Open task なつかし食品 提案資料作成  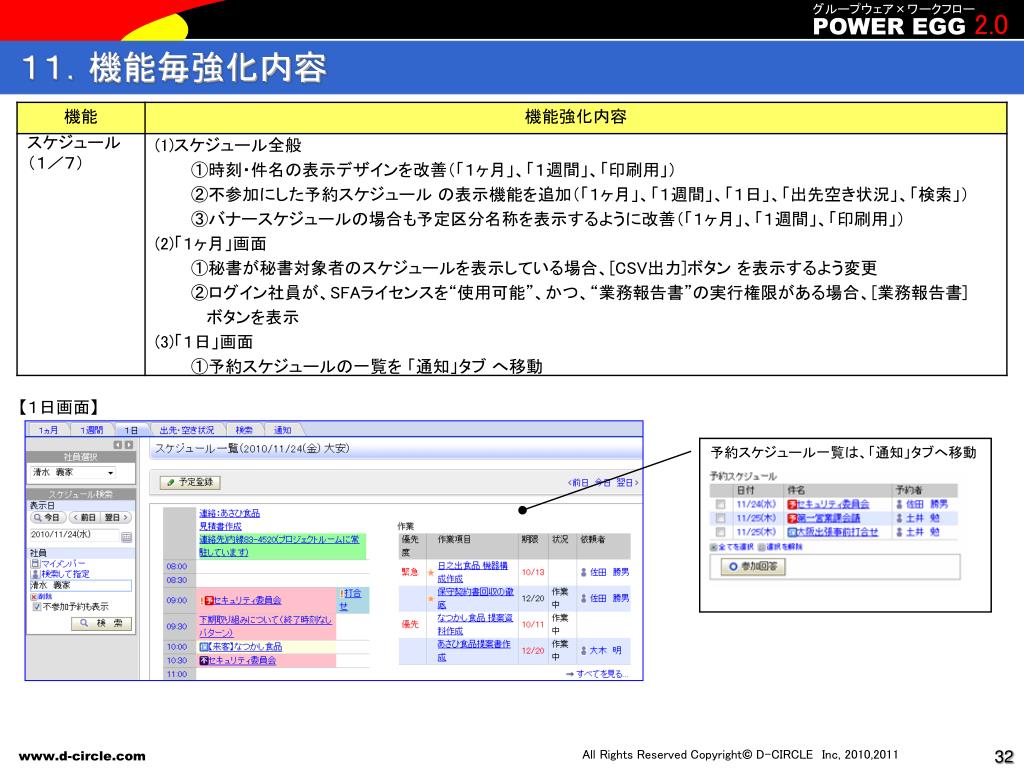tap(475, 624)
